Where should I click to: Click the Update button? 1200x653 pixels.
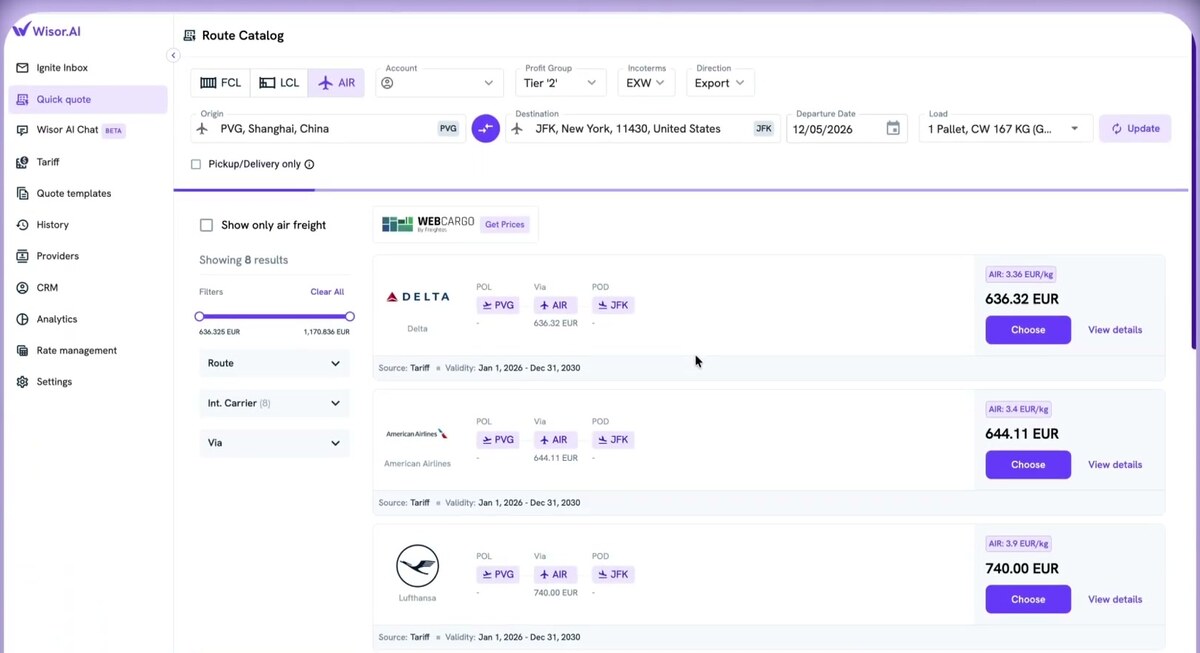click(x=1135, y=129)
